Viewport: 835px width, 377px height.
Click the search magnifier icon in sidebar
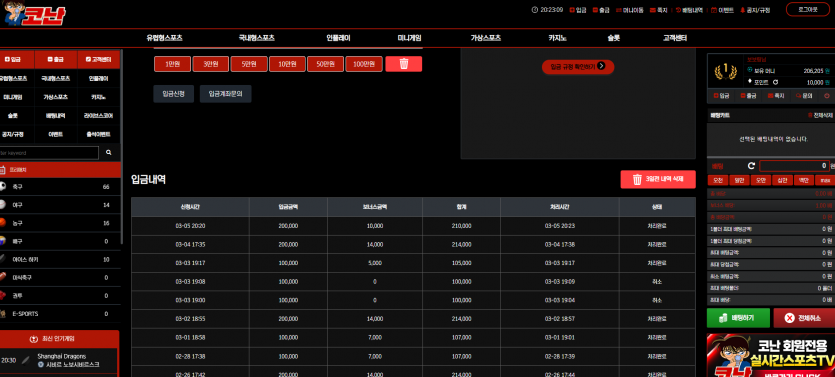pyautogui.click(x=109, y=153)
